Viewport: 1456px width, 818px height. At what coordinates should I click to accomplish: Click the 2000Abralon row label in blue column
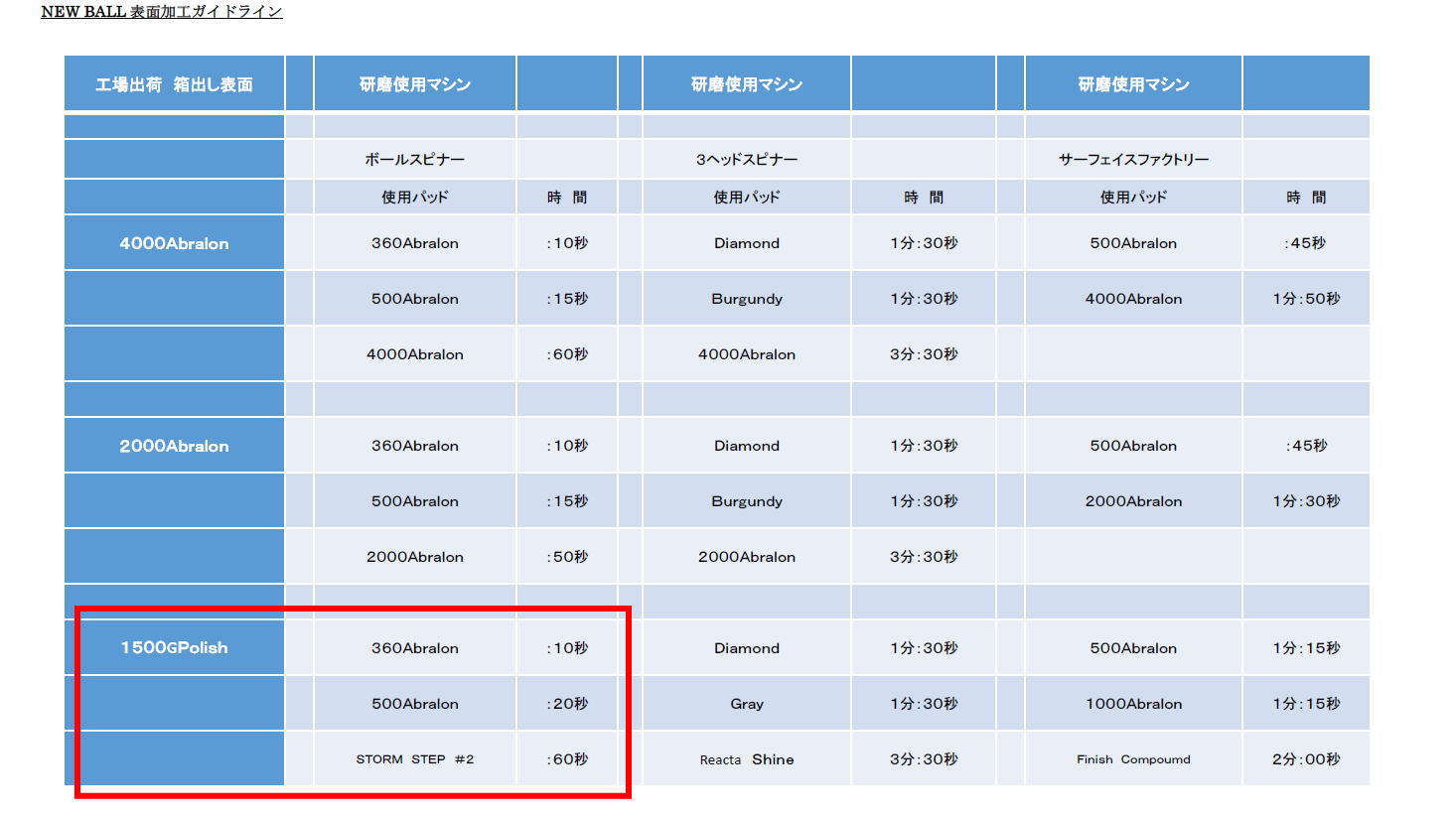click(x=174, y=446)
